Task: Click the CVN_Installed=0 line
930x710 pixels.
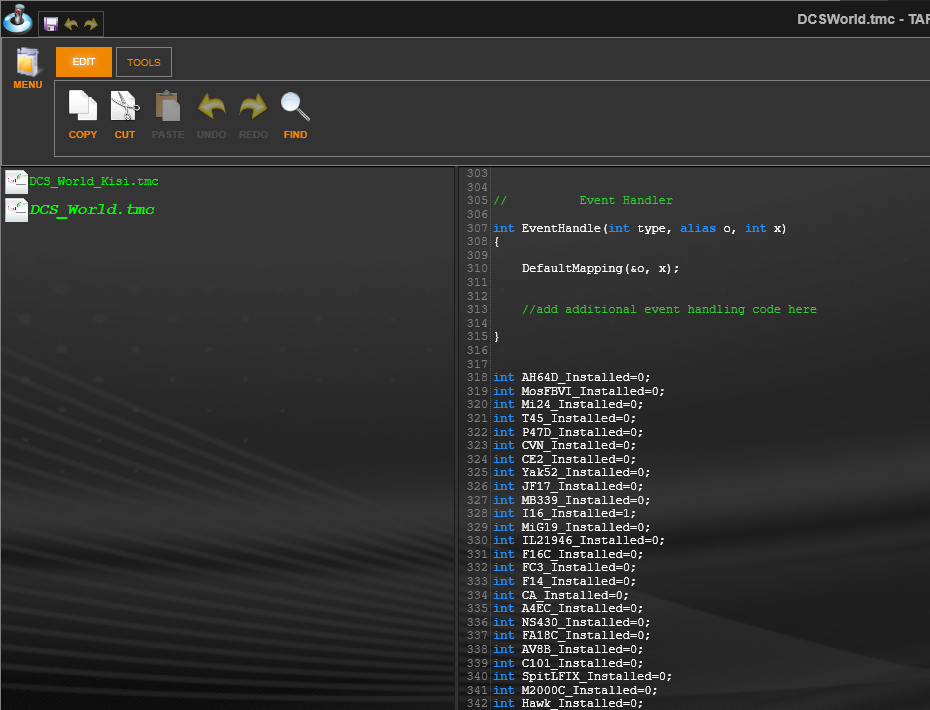Action: point(565,445)
